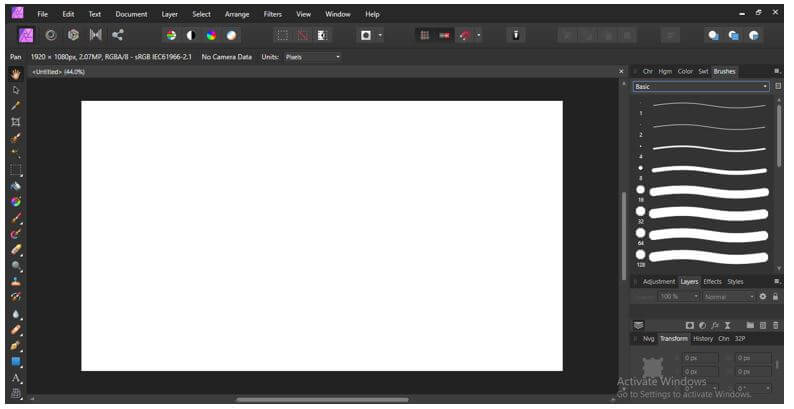Switch to the History tab

703,339
